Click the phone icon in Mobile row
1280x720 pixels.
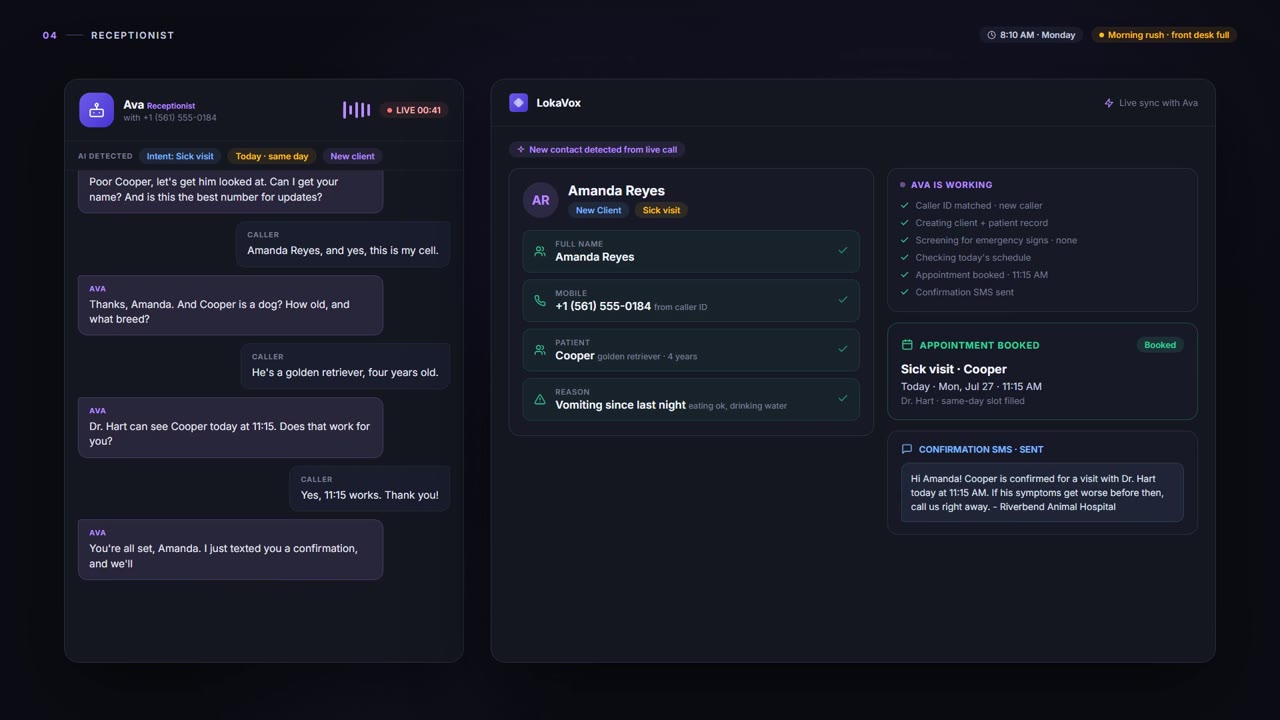540,300
